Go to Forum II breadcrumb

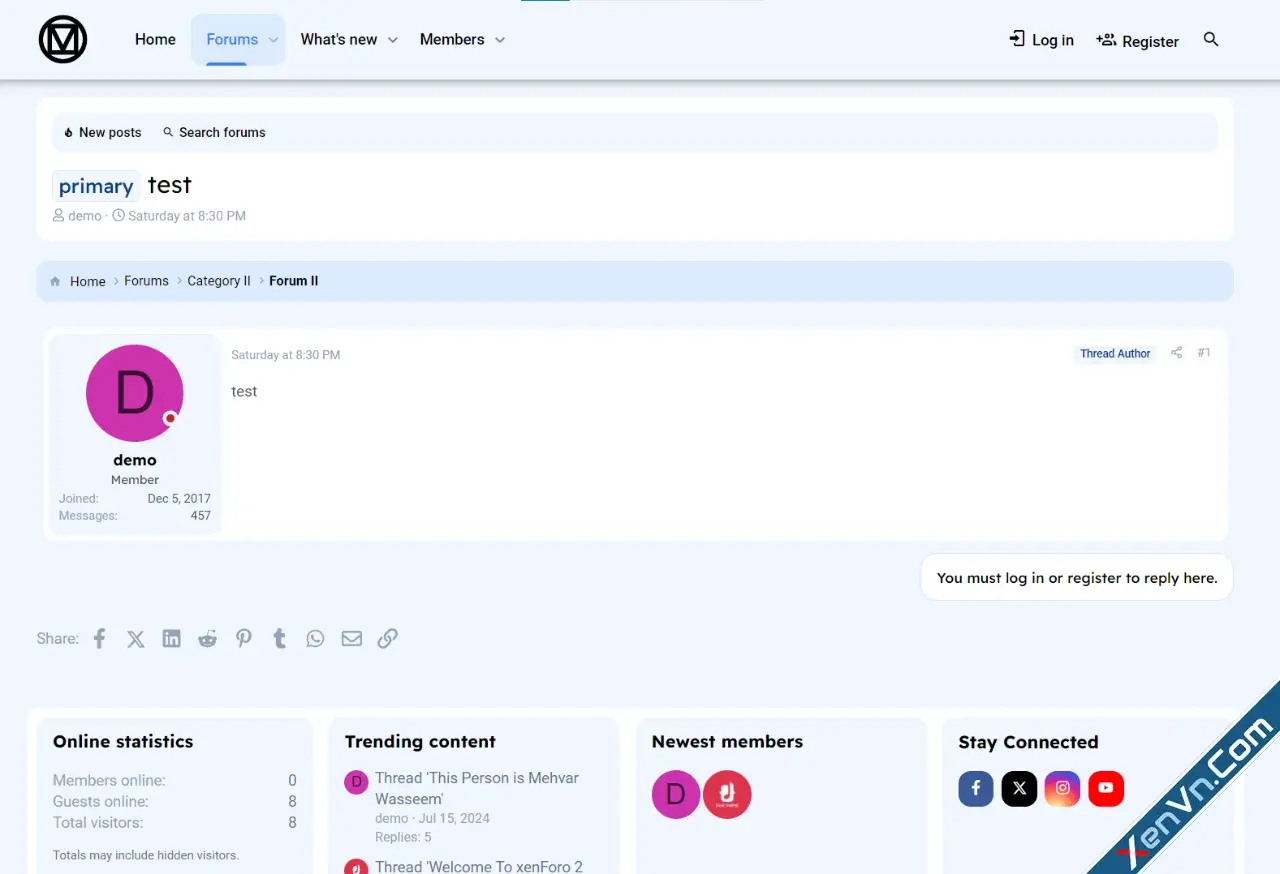(294, 281)
